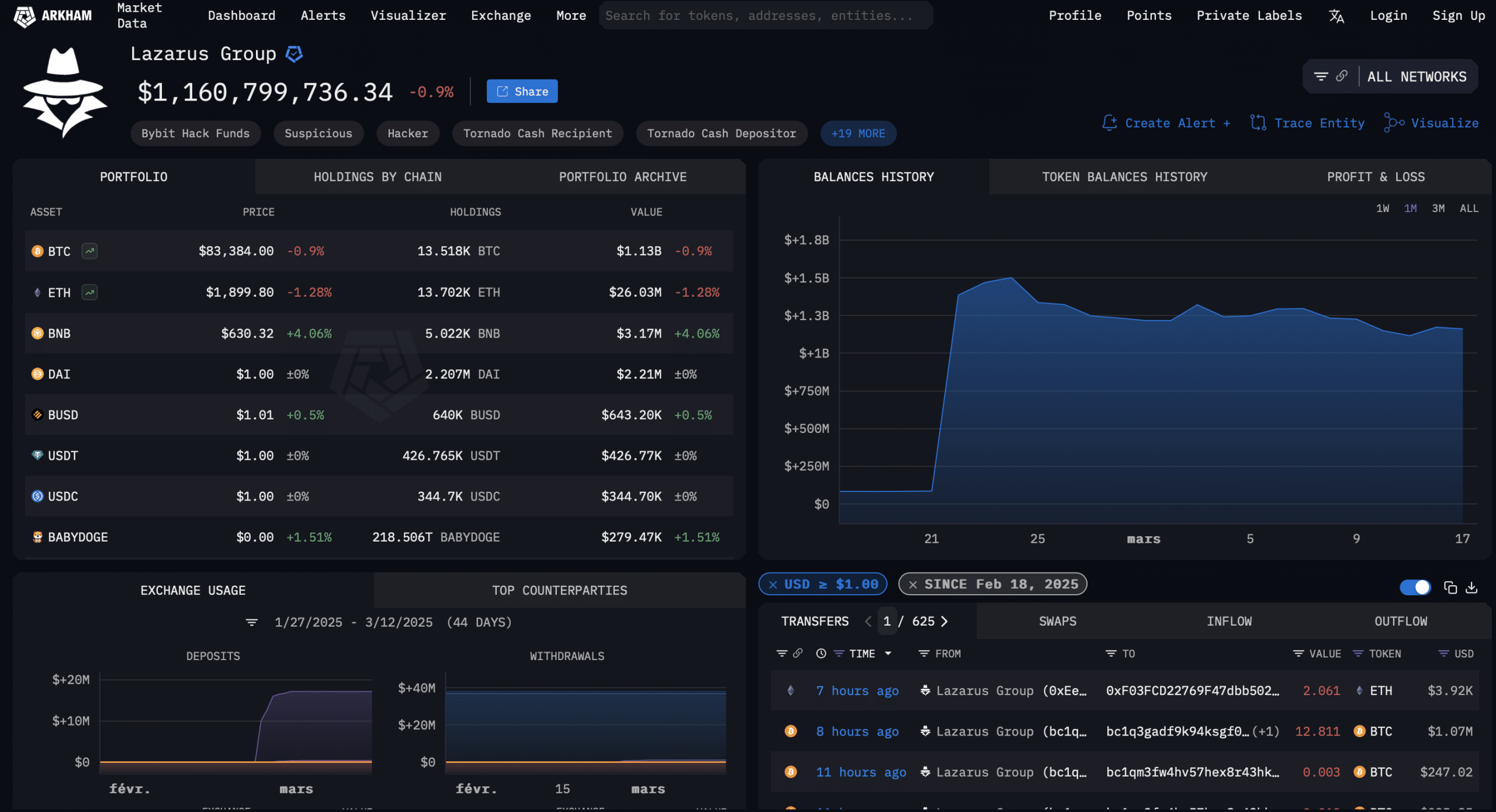Remove the USD ≥ $1.00 filter

point(773,585)
